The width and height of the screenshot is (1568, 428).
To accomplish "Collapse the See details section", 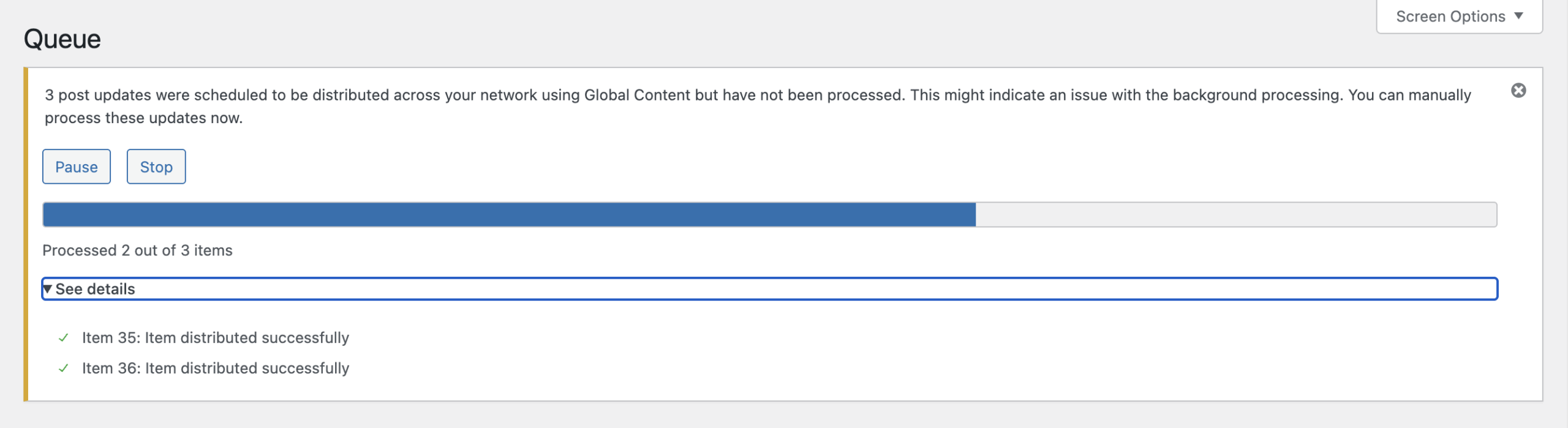I will point(95,289).
